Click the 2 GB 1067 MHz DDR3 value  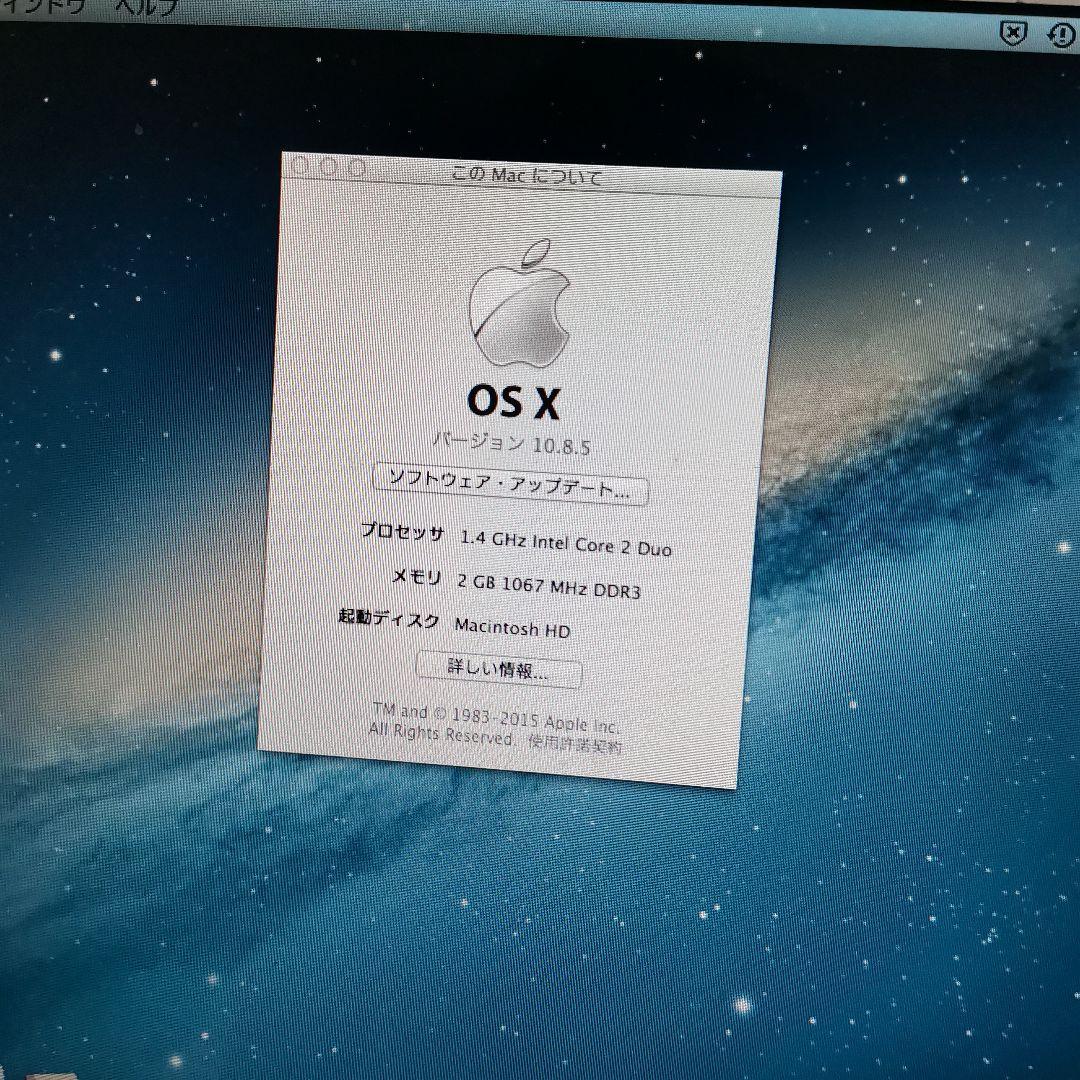[x=549, y=586]
